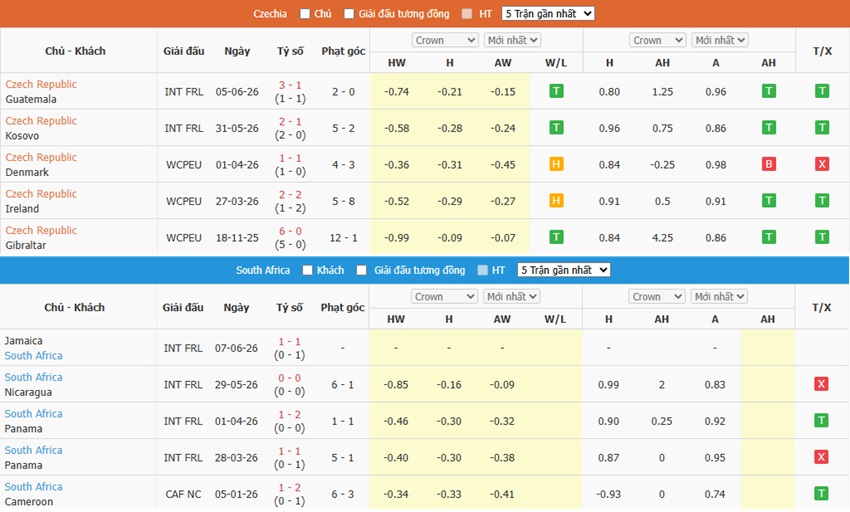Open Czech Republic link in Denmark match
This screenshot has width=850, height=512.
(x=41, y=157)
